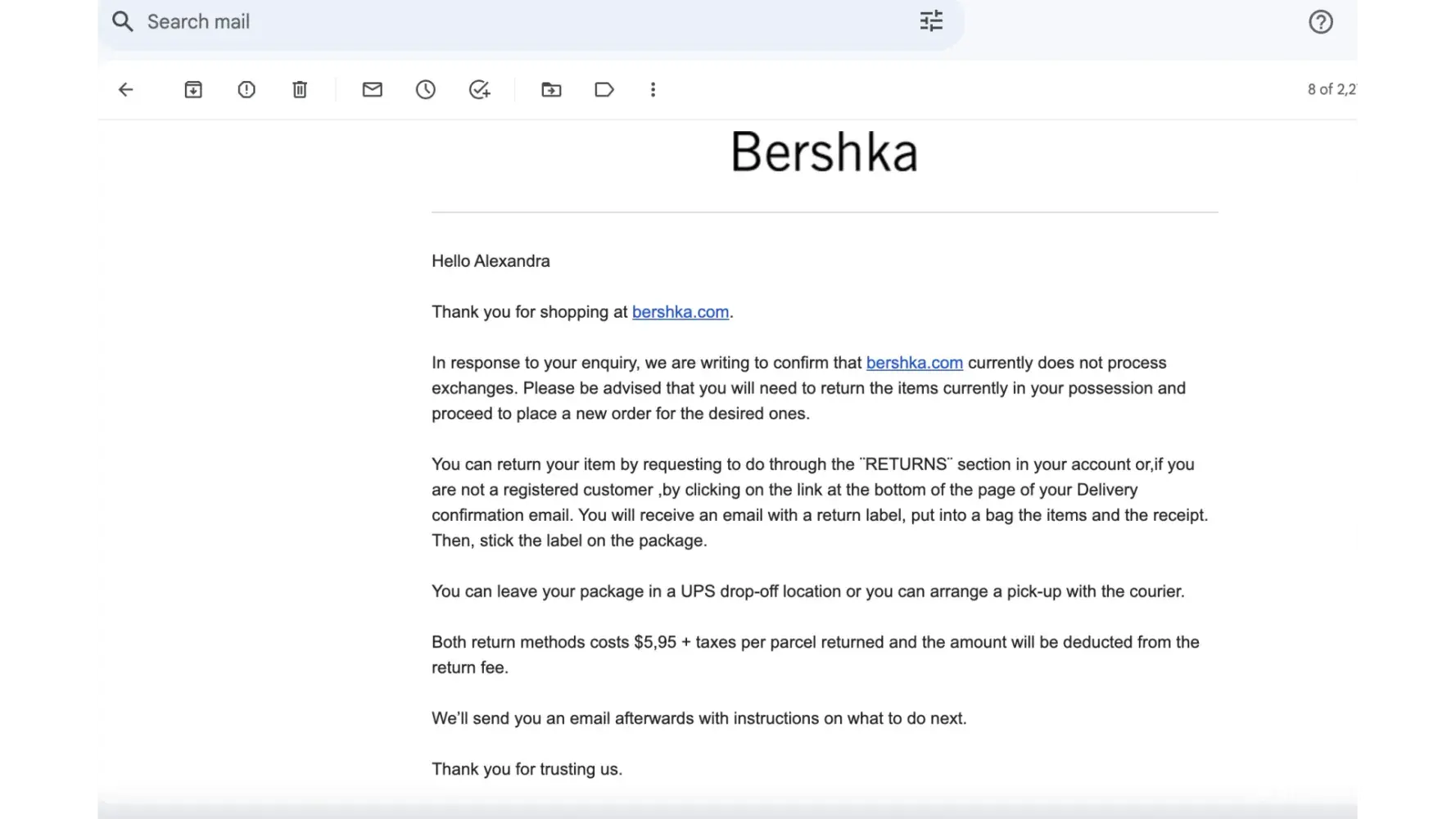This screenshot has height=819, width=1456.
Task: Open bershka.com link after 'shopping at'
Action: pyautogui.click(x=680, y=312)
